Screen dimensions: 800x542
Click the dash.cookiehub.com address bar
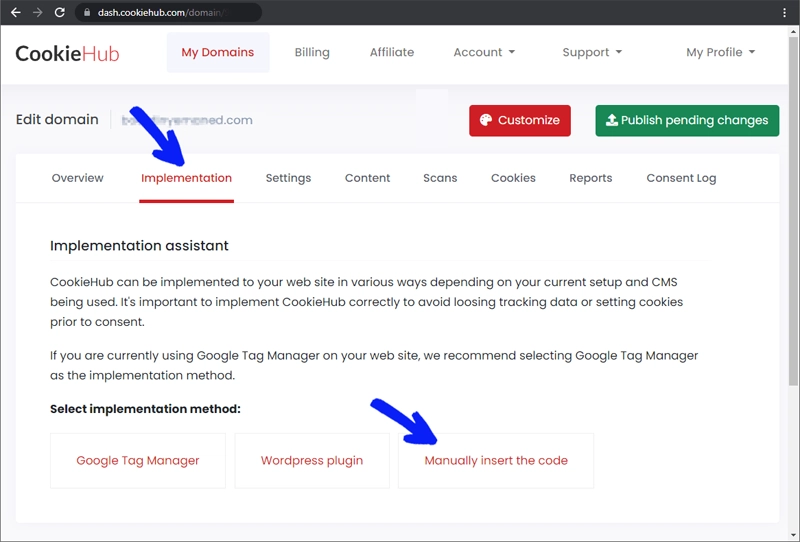pos(168,12)
